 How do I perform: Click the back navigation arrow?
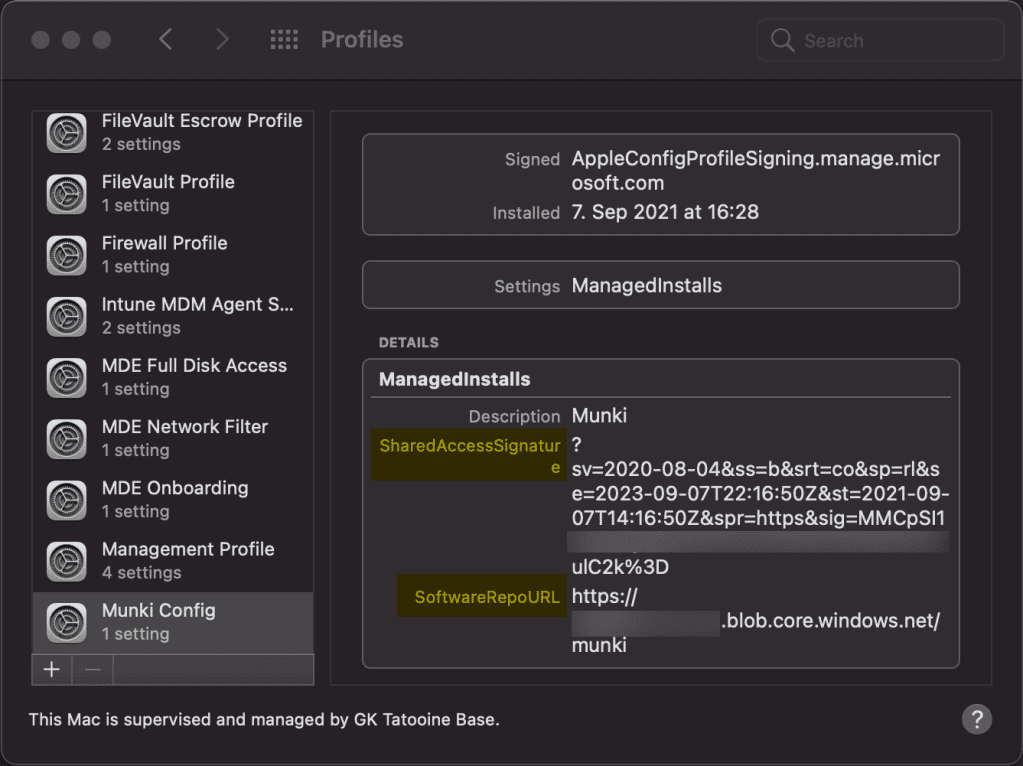point(166,40)
